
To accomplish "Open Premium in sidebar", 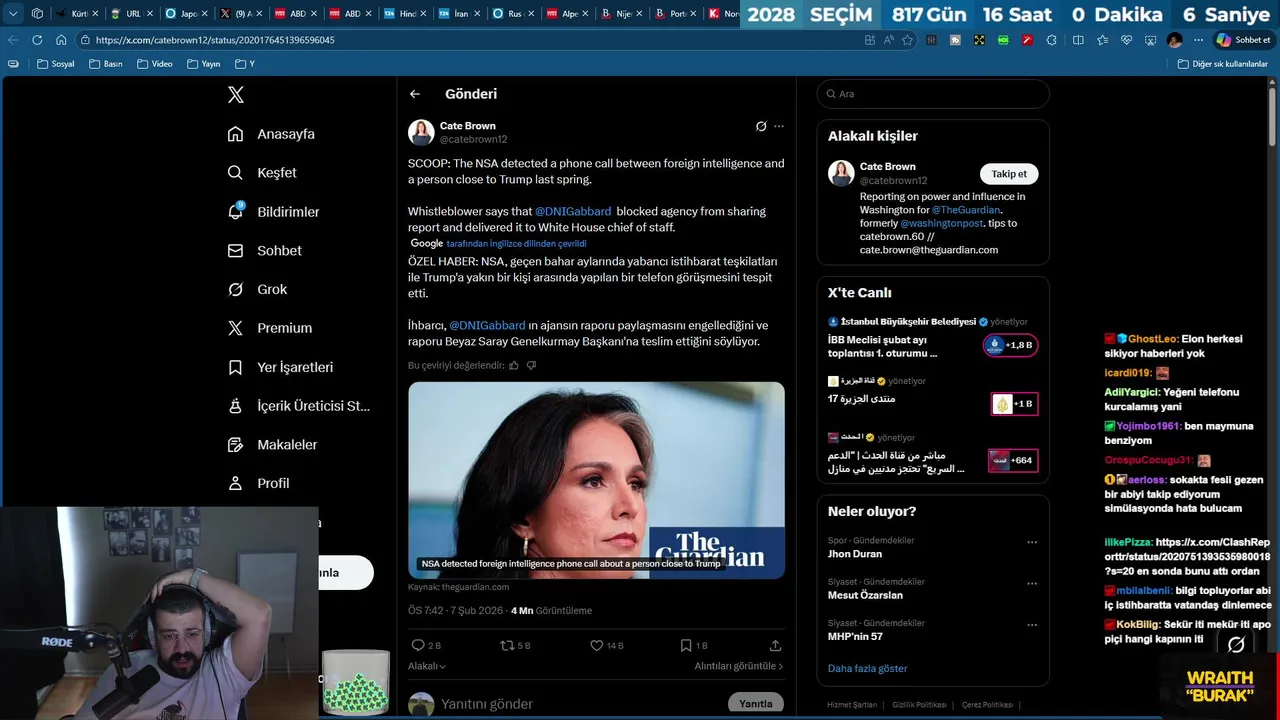I will 270,328.
